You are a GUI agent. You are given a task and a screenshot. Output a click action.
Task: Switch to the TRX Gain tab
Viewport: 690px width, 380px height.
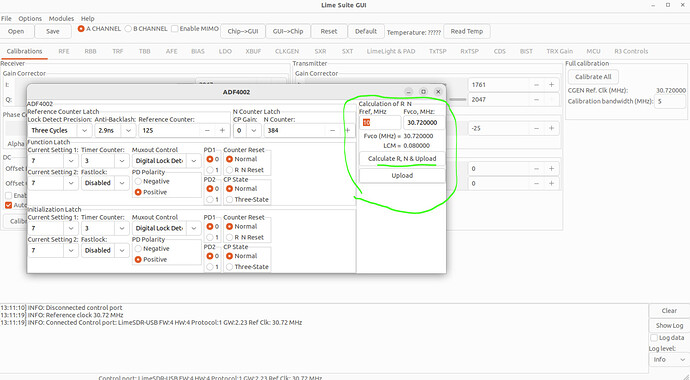pyautogui.click(x=559, y=51)
